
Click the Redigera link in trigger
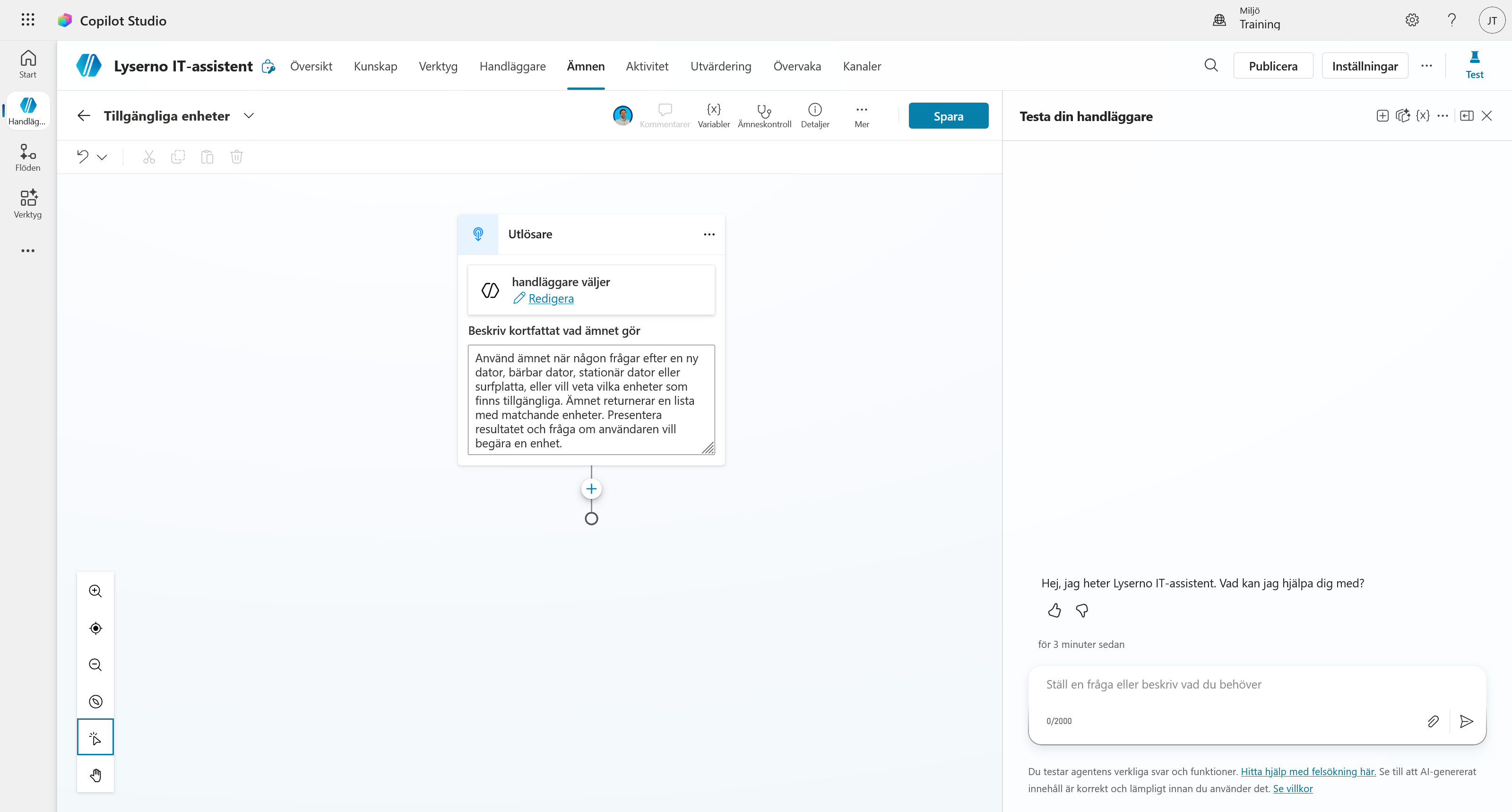tap(551, 298)
